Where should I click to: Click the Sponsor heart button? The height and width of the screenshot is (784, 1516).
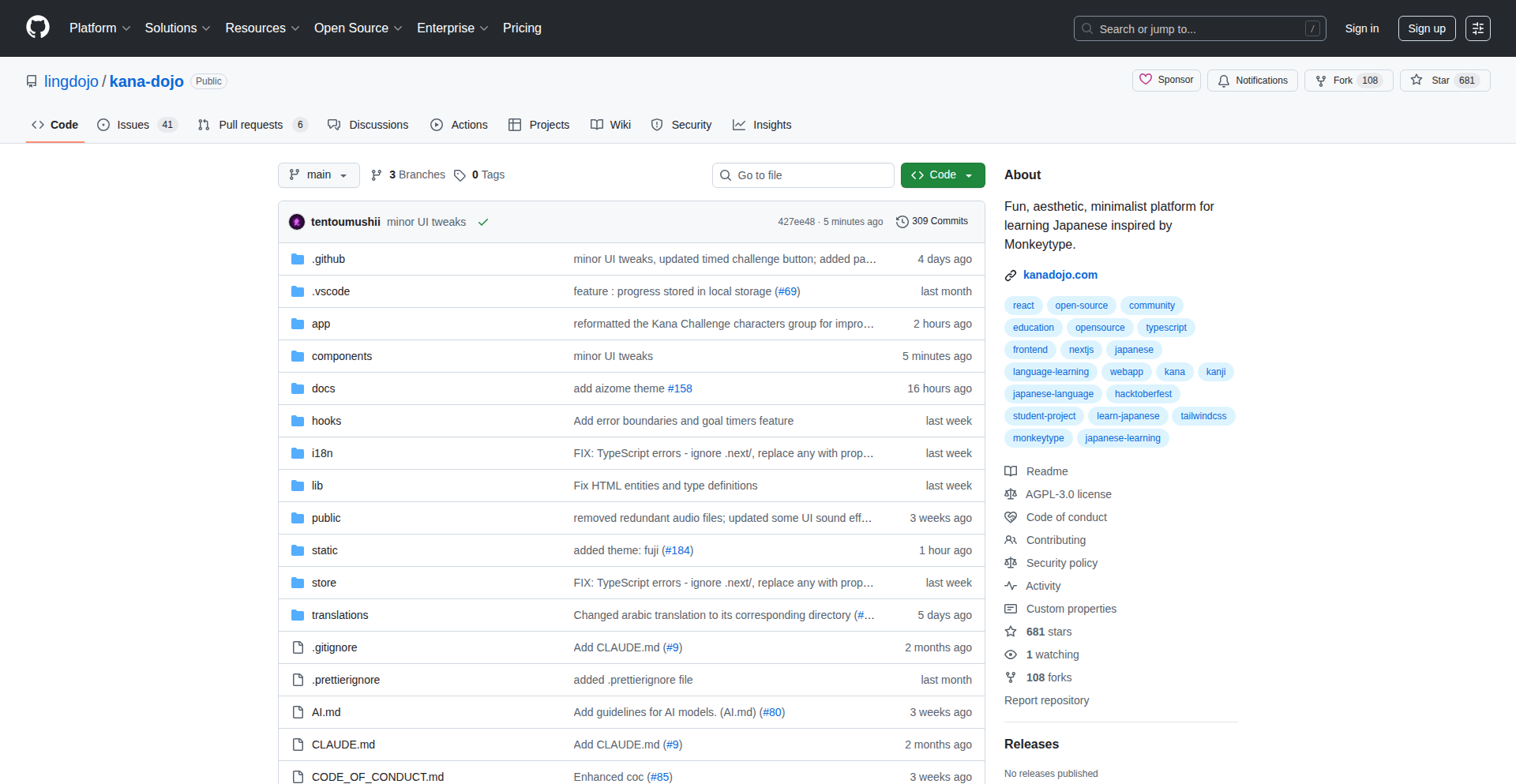click(x=1166, y=81)
